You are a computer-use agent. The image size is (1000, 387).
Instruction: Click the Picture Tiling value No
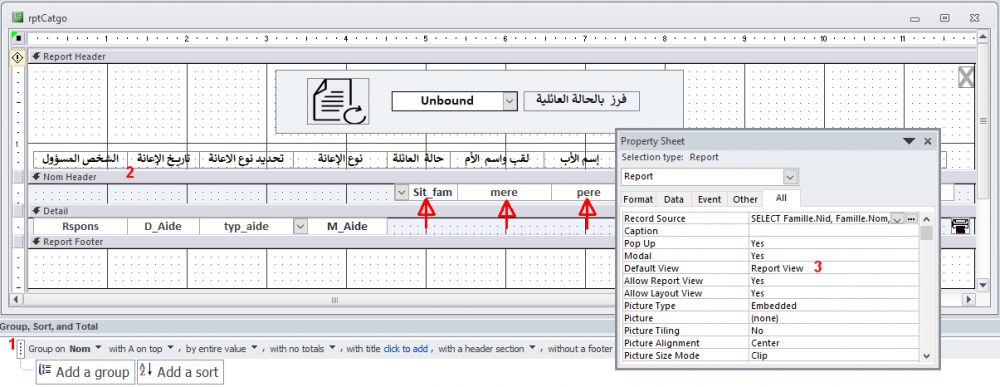834,330
